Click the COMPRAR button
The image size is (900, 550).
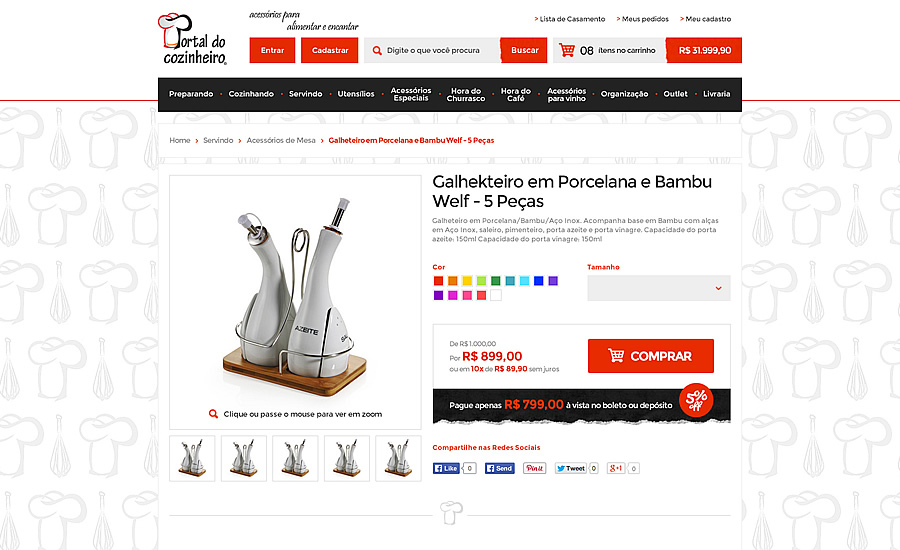650,356
